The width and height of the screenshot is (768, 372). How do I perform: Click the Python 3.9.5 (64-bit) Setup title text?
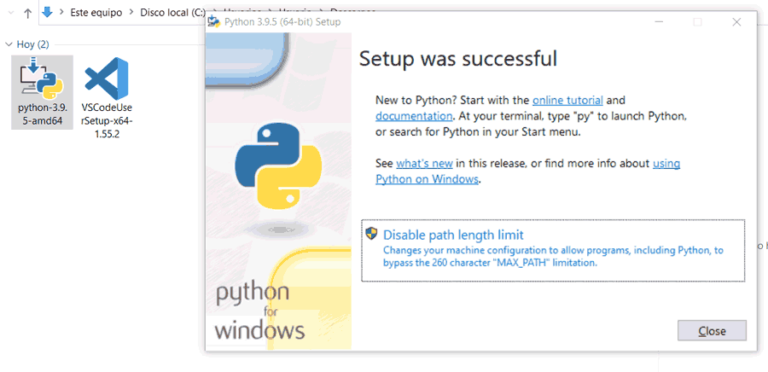click(x=282, y=22)
